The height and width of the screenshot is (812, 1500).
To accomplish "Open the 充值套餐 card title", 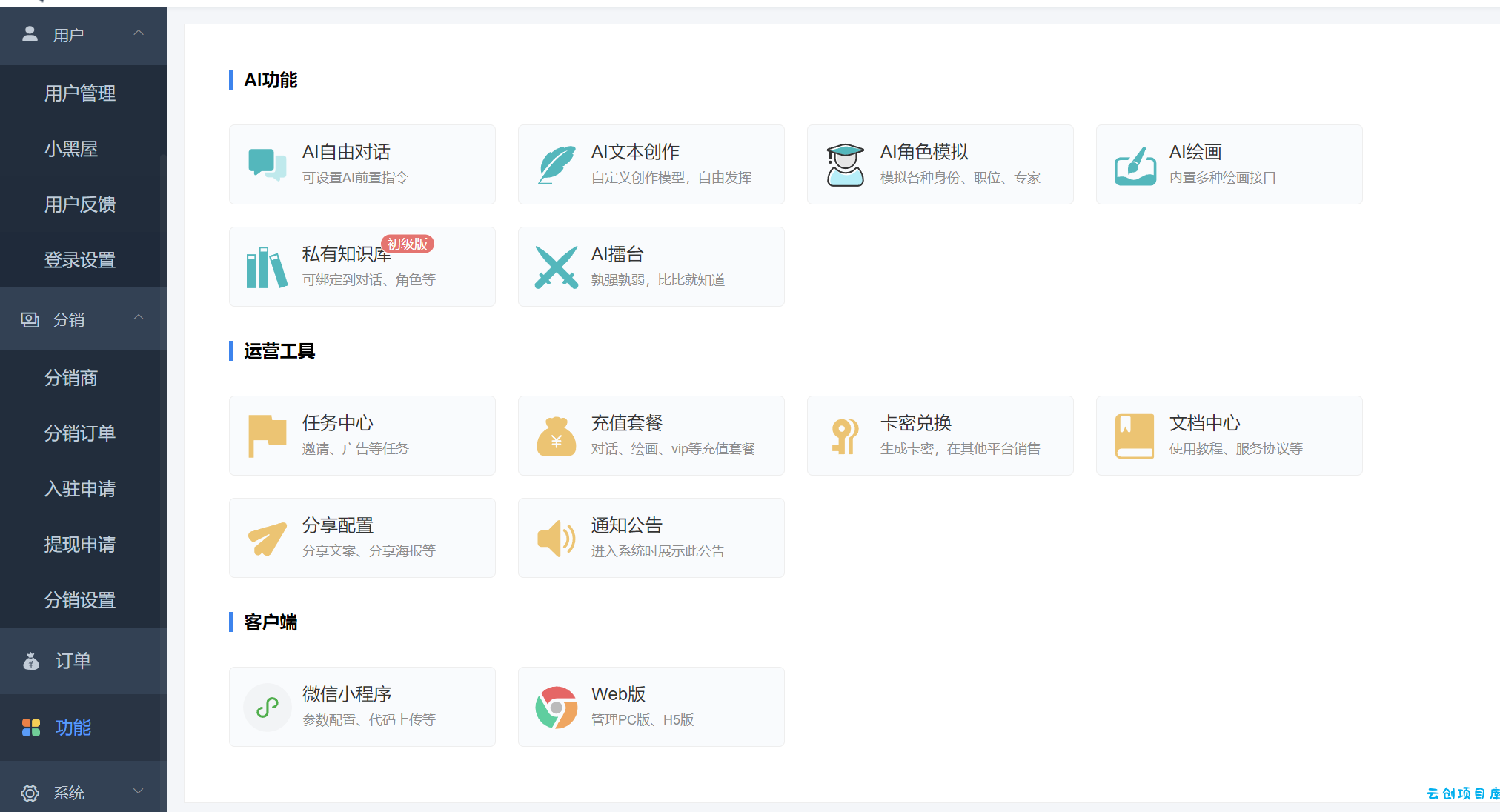I will pos(627,423).
